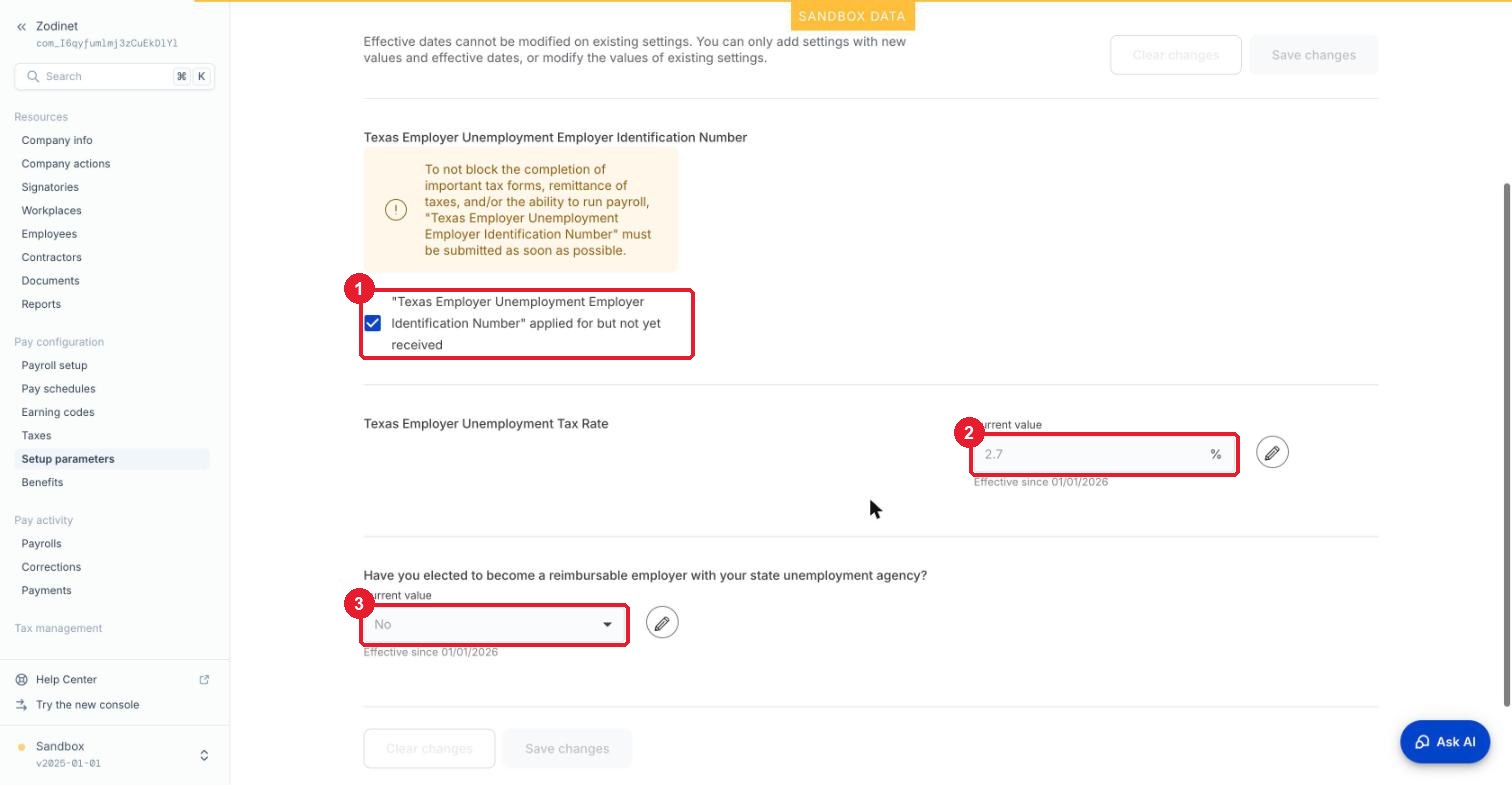Open the reimbursable employer No dropdown

pos(495,624)
